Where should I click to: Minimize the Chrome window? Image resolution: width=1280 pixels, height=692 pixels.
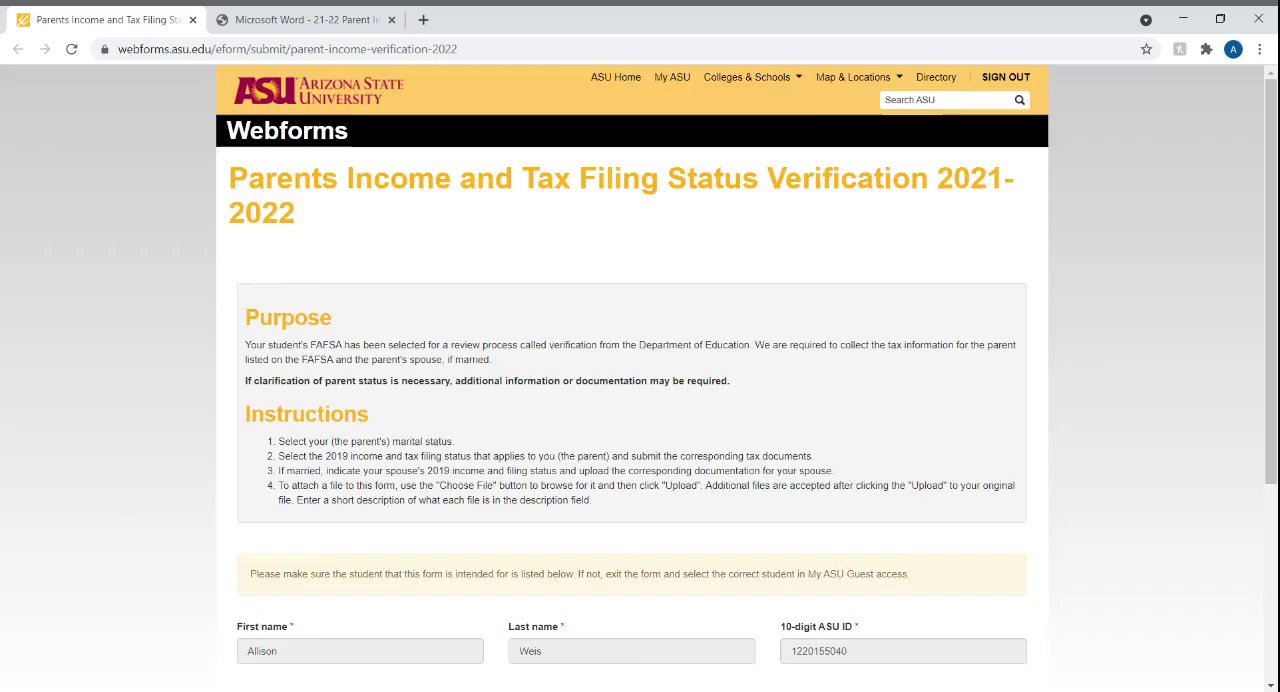click(x=1183, y=18)
